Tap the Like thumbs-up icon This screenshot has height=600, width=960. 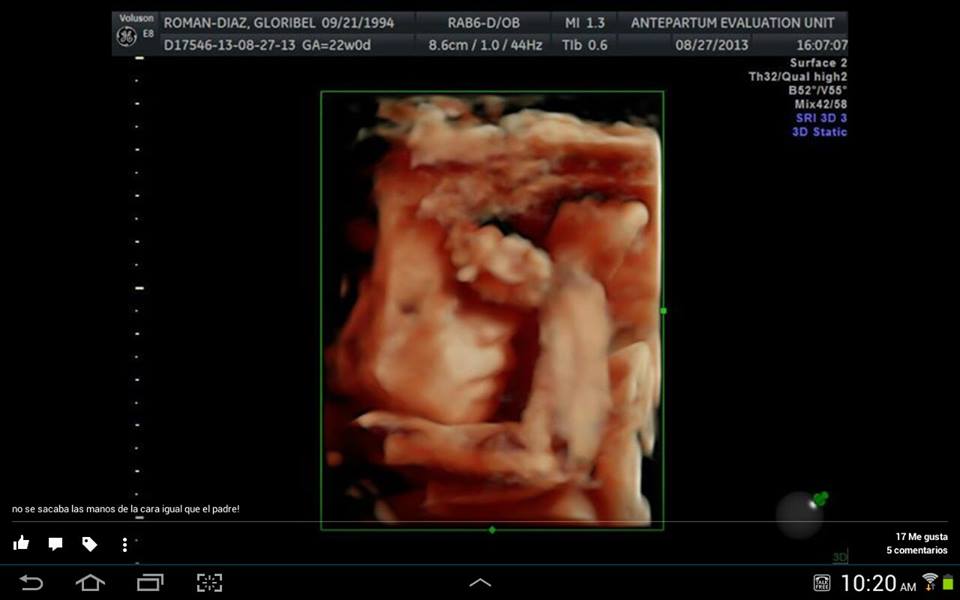(x=21, y=544)
